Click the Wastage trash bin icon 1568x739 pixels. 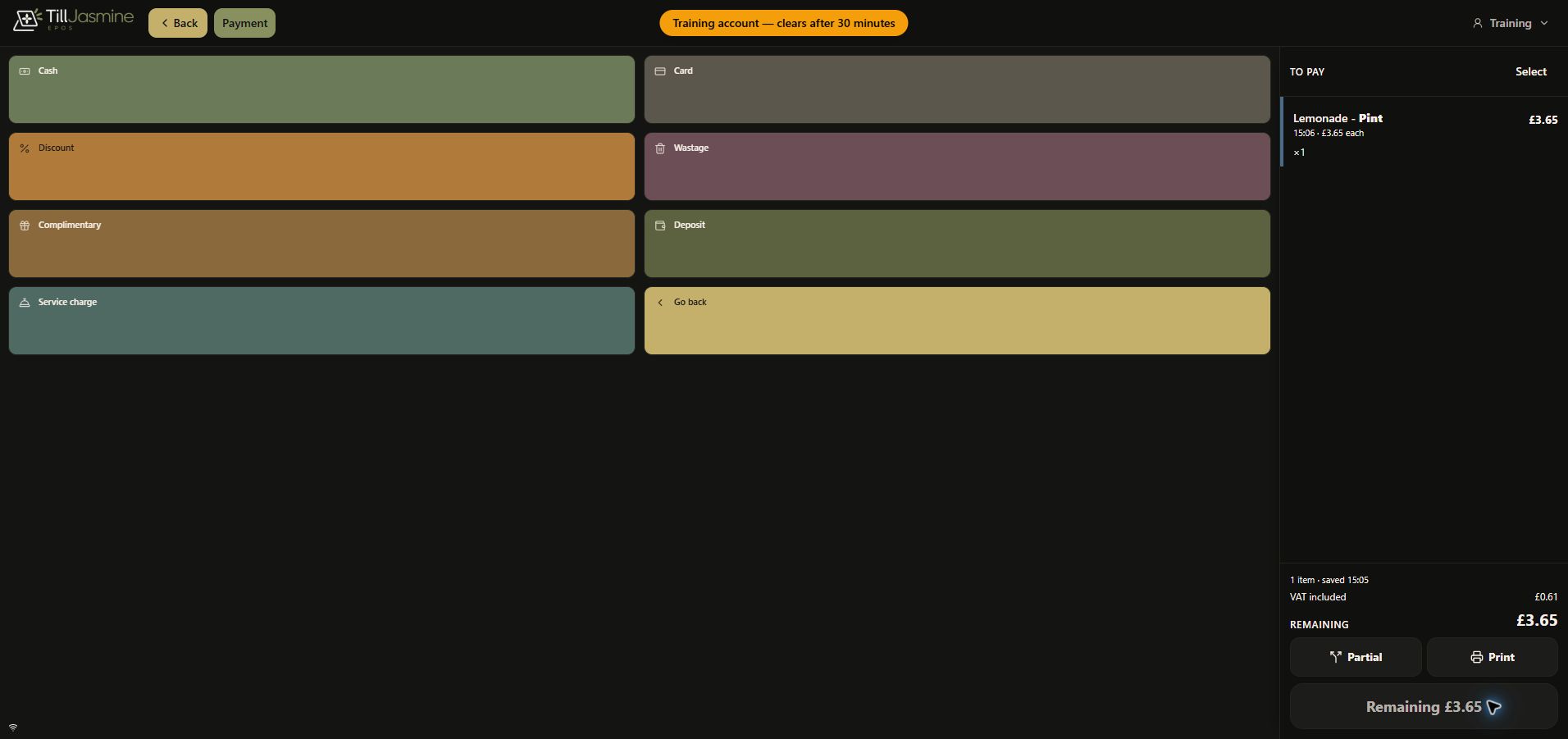660,148
